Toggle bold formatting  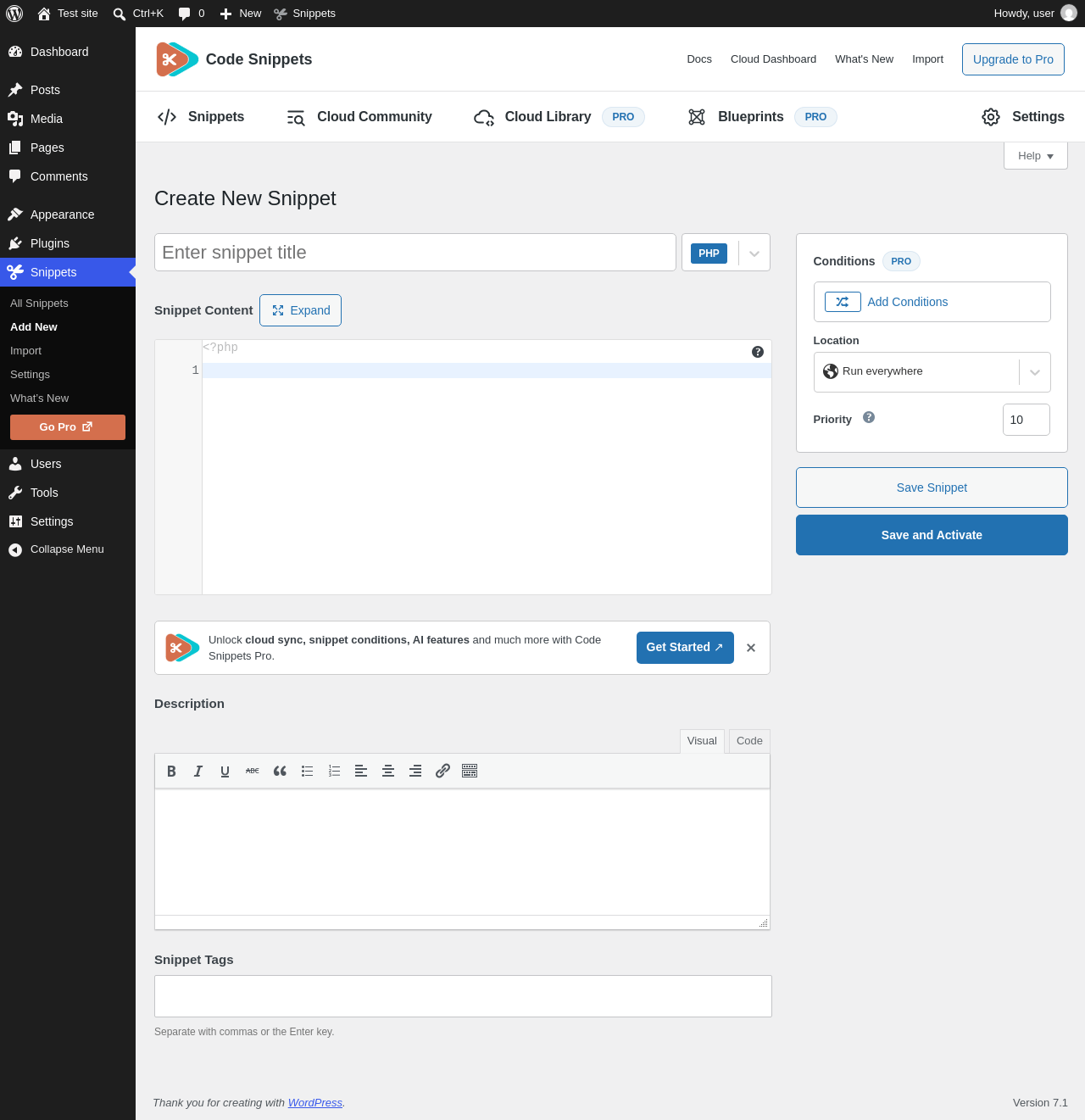click(x=171, y=772)
